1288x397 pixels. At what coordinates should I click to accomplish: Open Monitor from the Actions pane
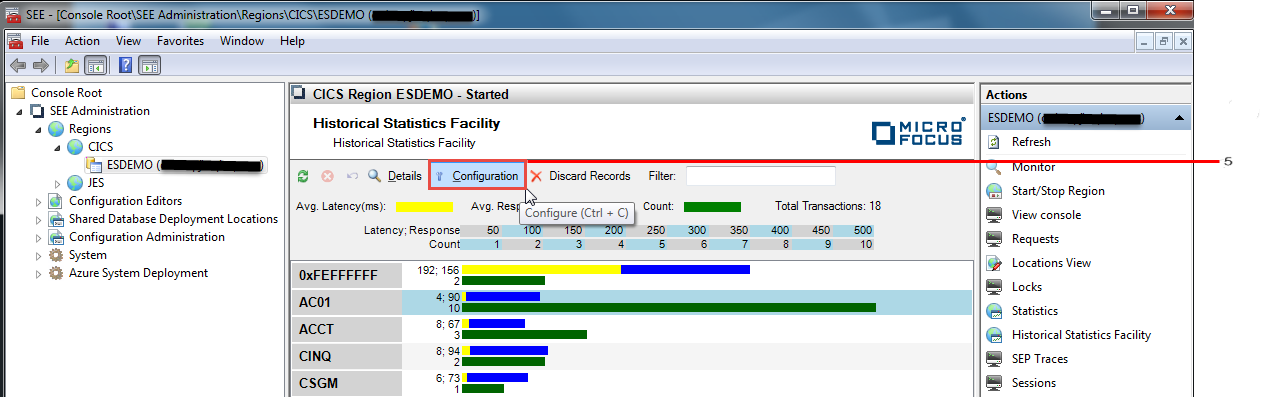(1032, 167)
